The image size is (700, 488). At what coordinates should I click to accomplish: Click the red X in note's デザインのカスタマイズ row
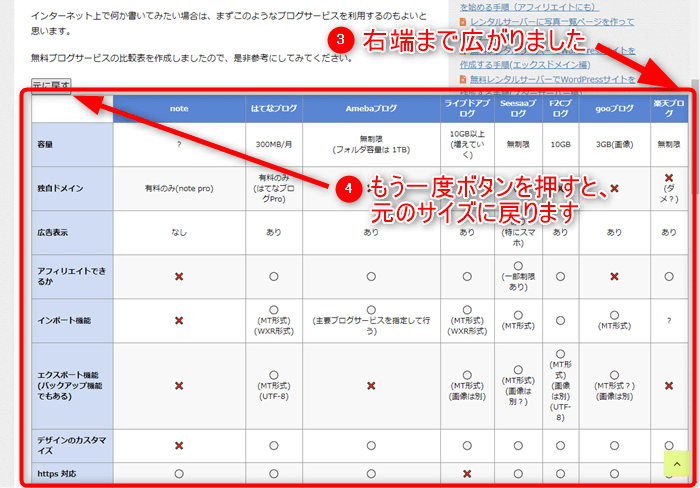179,446
